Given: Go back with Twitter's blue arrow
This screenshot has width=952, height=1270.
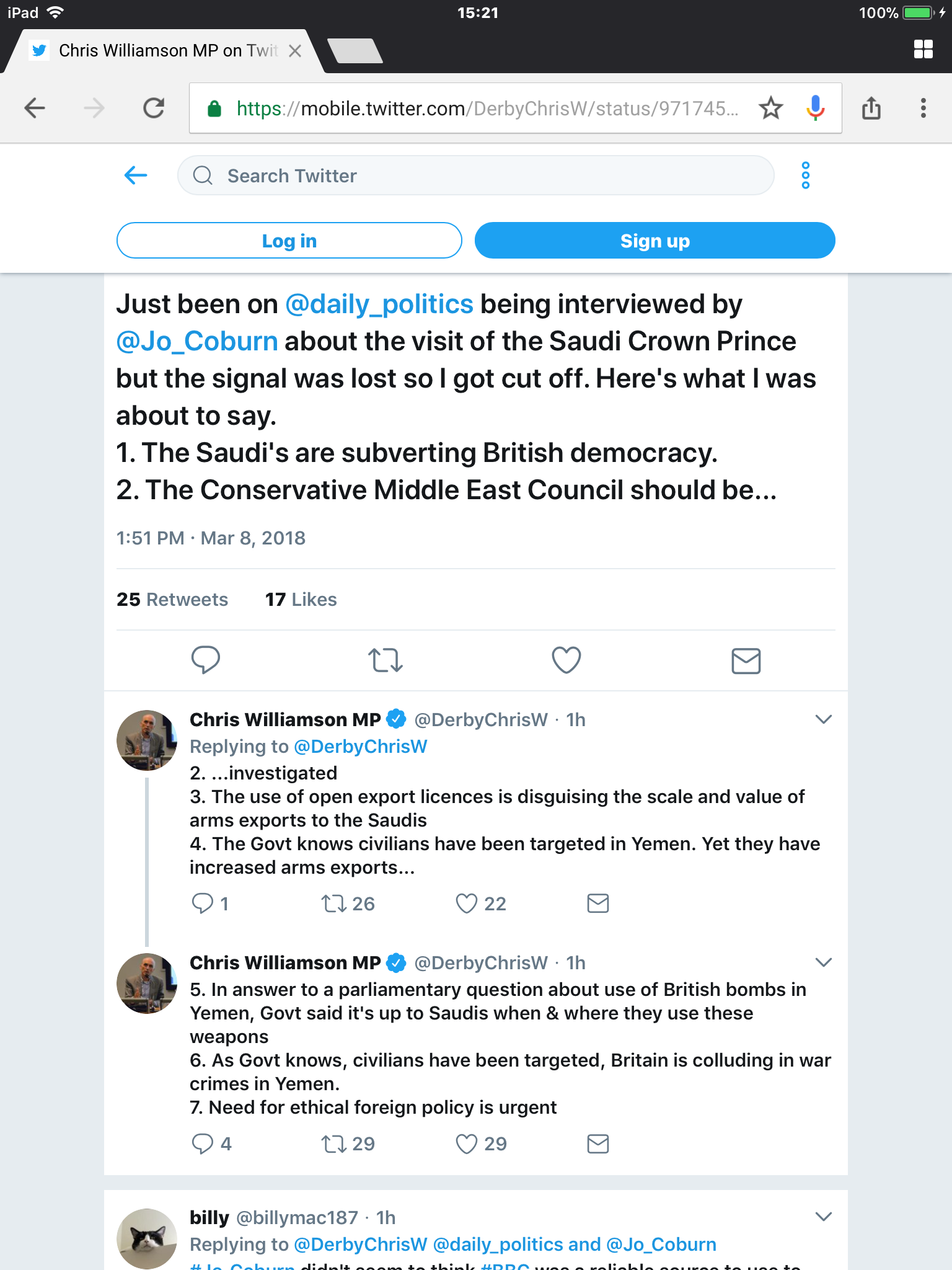Looking at the screenshot, I should [136, 175].
